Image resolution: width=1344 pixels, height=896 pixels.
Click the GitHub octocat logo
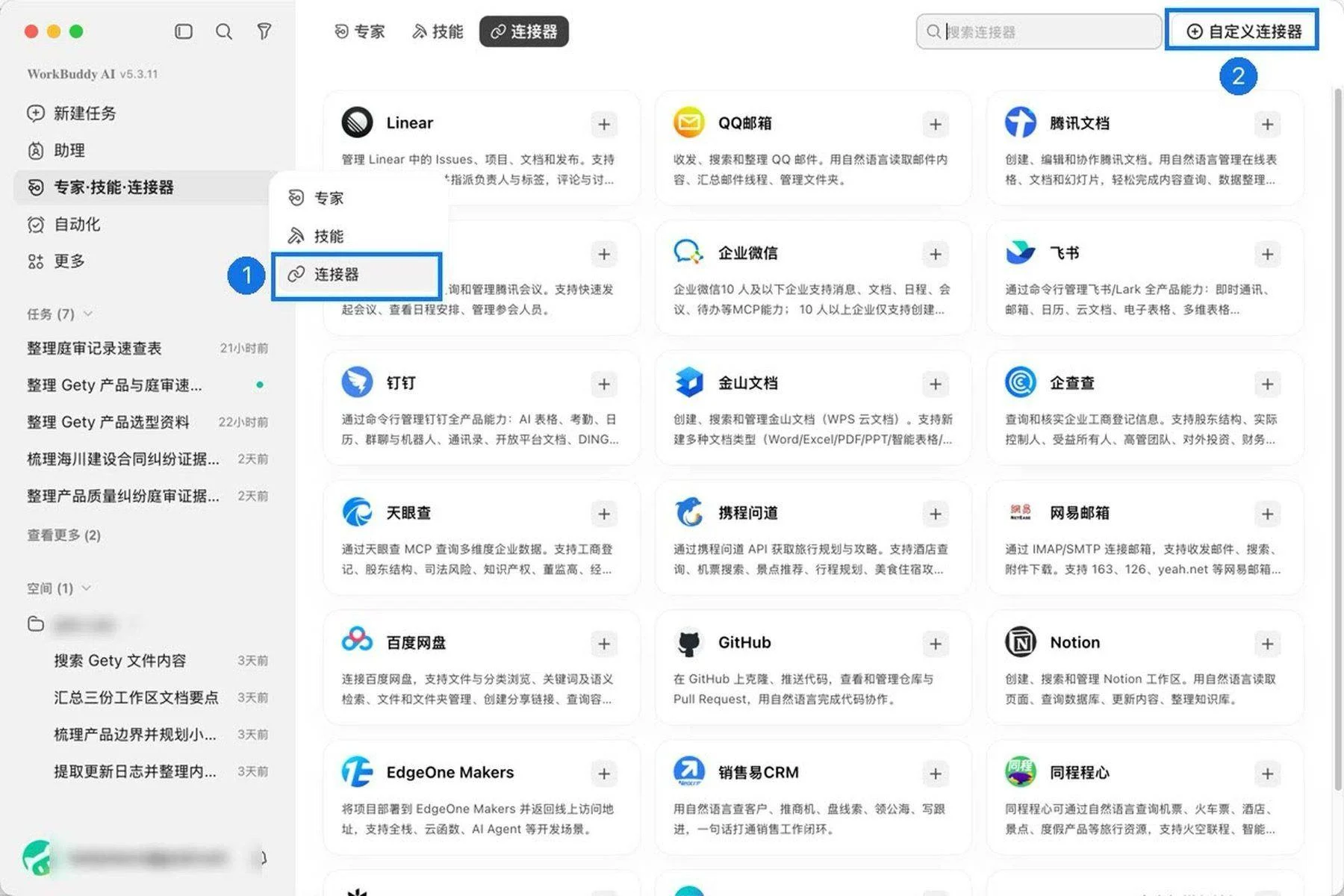coord(688,642)
